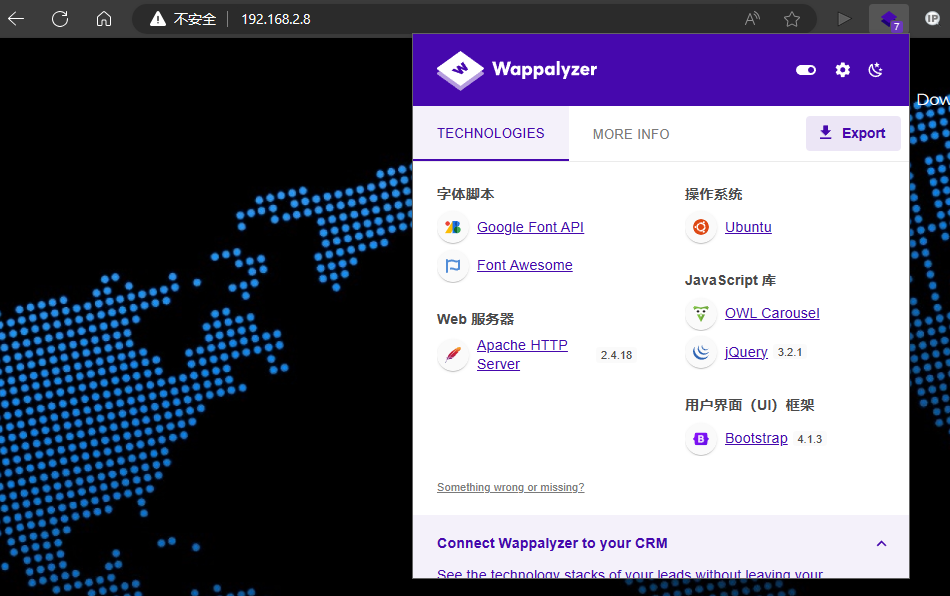
Task: Click the read aloud icon in address bar
Action: (752, 19)
